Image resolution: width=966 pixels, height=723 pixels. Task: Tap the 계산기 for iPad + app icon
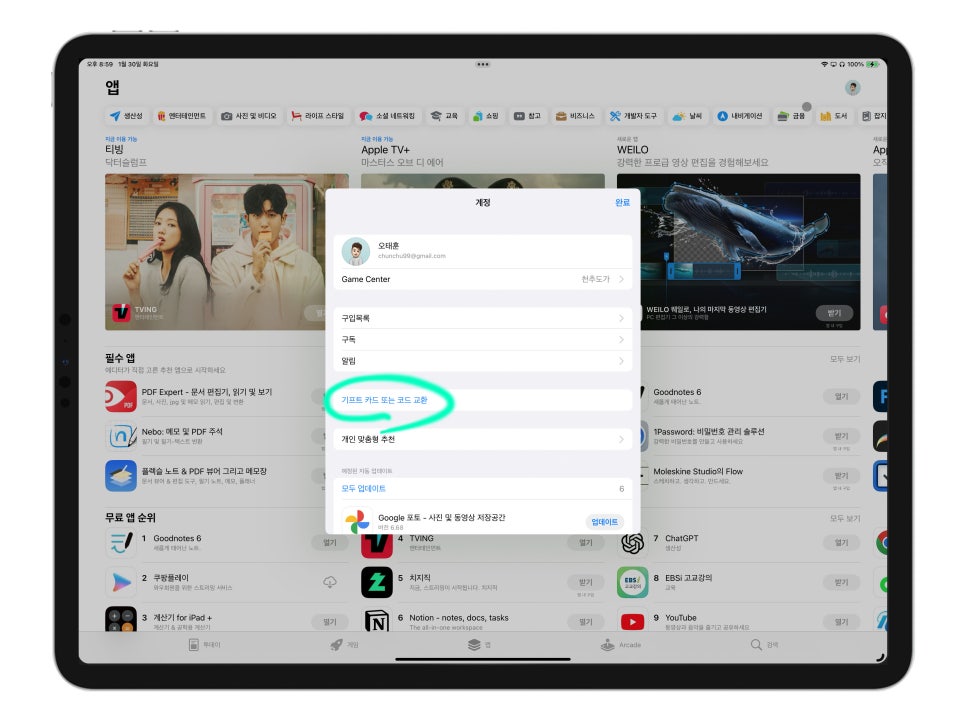click(x=121, y=619)
